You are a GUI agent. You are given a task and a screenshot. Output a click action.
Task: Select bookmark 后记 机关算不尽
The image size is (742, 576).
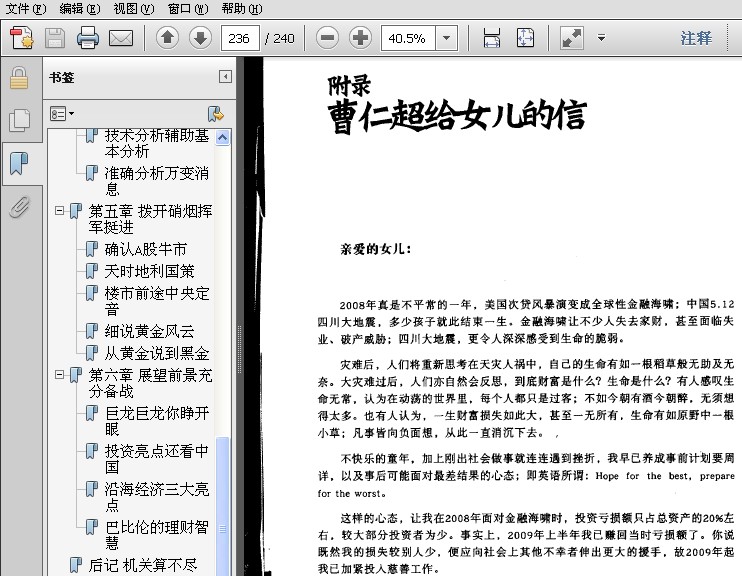coord(143,565)
